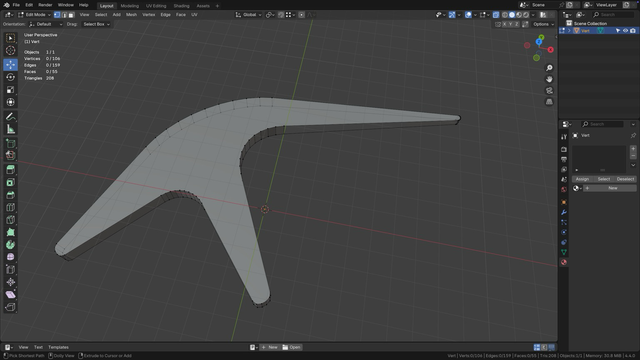Expand the Select Box drag dropdown
The width and height of the screenshot is (640, 360).
pos(96,24)
